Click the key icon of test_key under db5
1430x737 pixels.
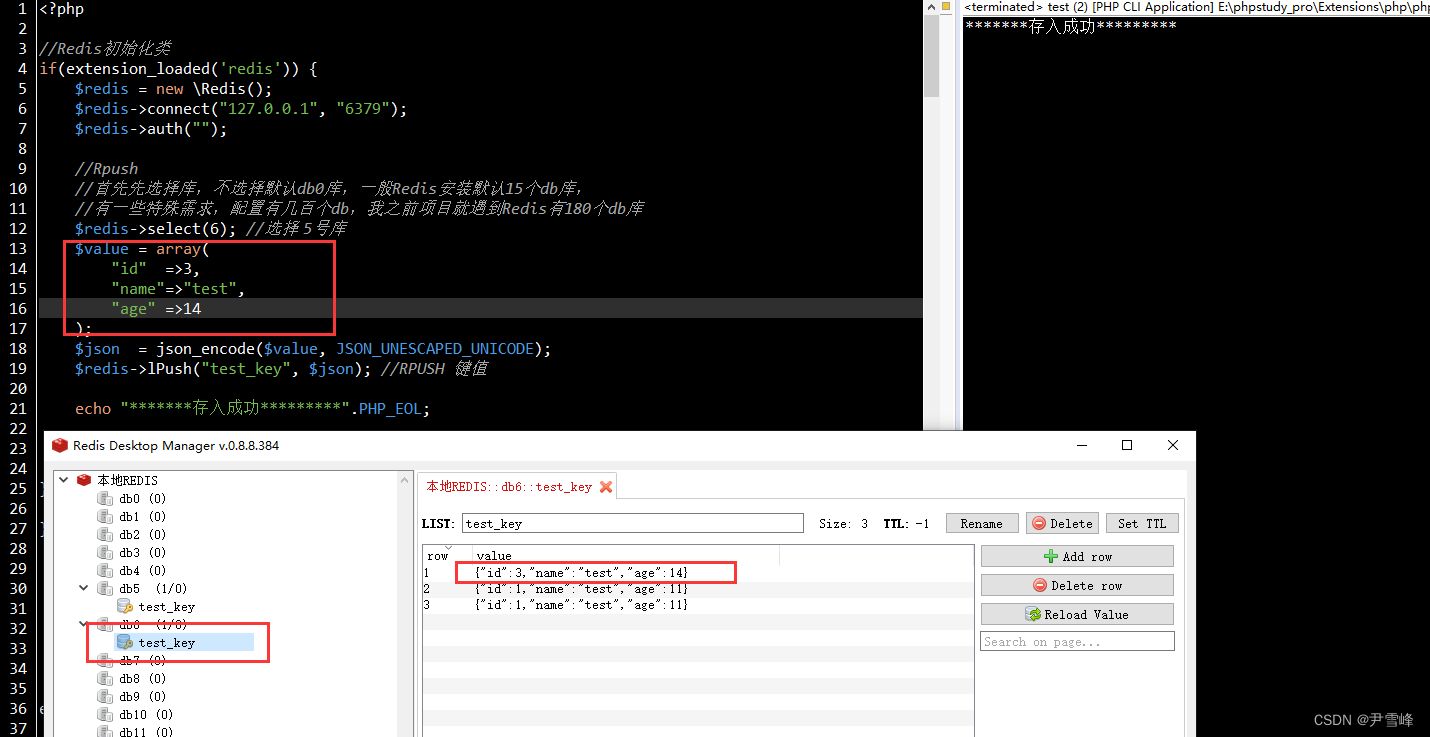pos(125,607)
